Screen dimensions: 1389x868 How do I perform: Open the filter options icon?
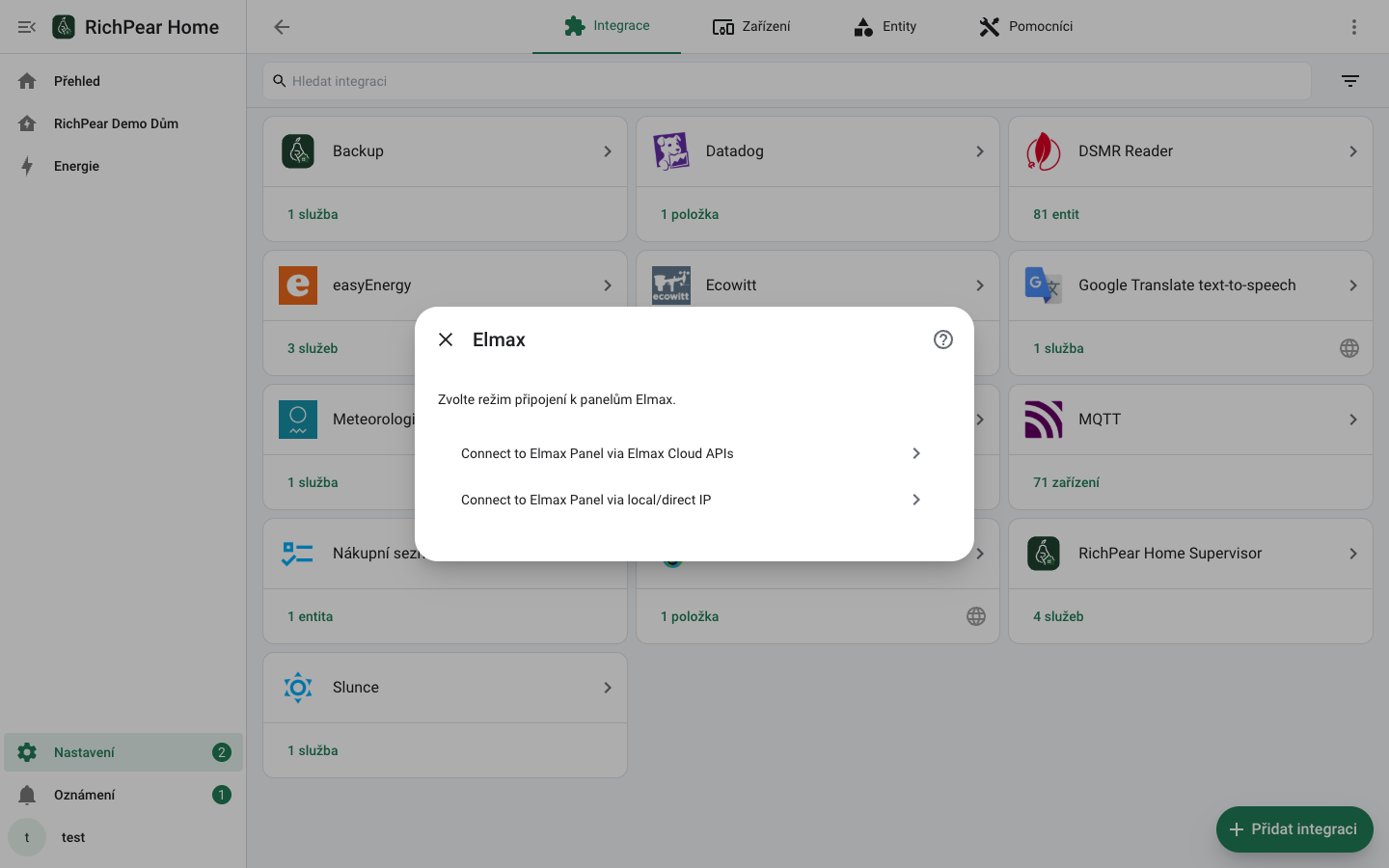[x=1350, y=81]
